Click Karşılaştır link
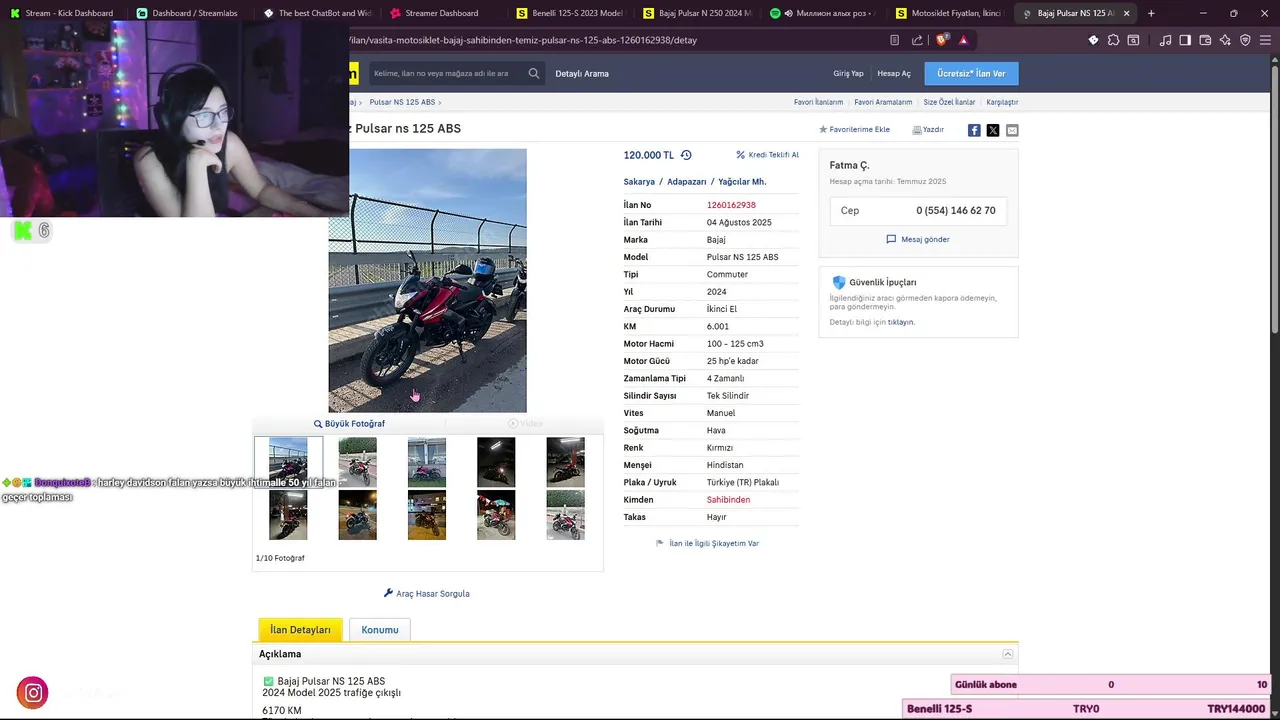The width and height of the screenshot is (1280, 720). (1002, 102)
